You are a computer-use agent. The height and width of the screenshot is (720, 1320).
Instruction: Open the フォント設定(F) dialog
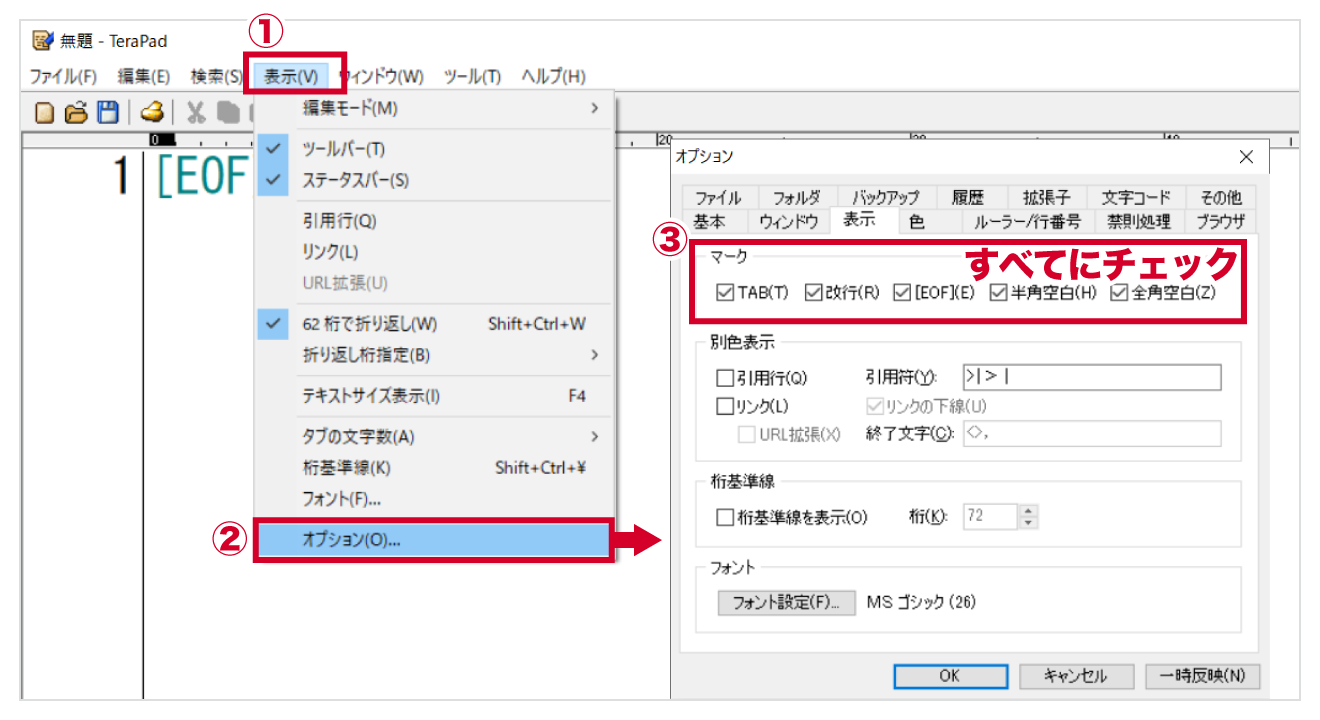pyautogui.click(x=785, y=603)
